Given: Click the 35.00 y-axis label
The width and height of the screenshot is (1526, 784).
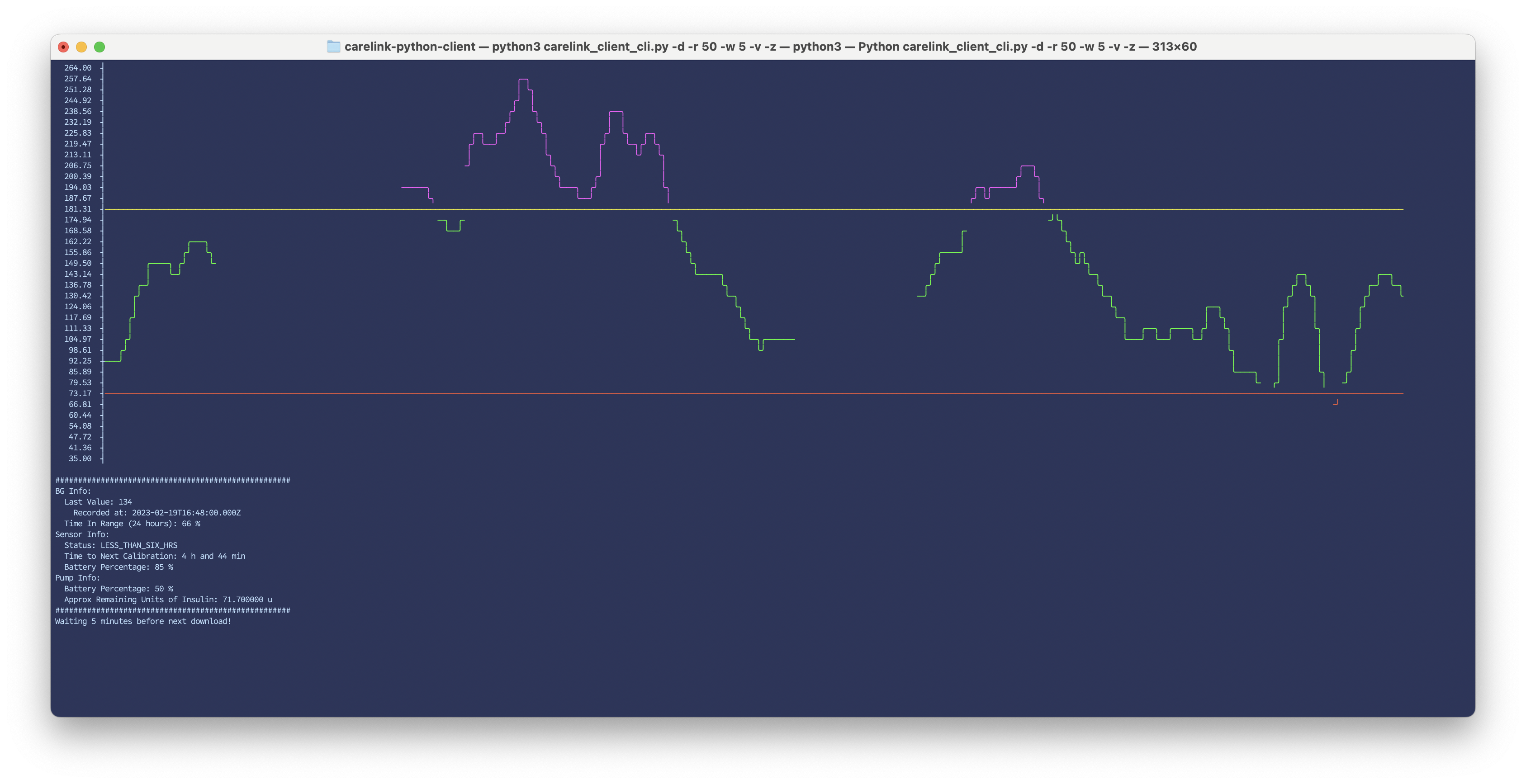Looking at the screenshot, I should click(x=80, y=458).
